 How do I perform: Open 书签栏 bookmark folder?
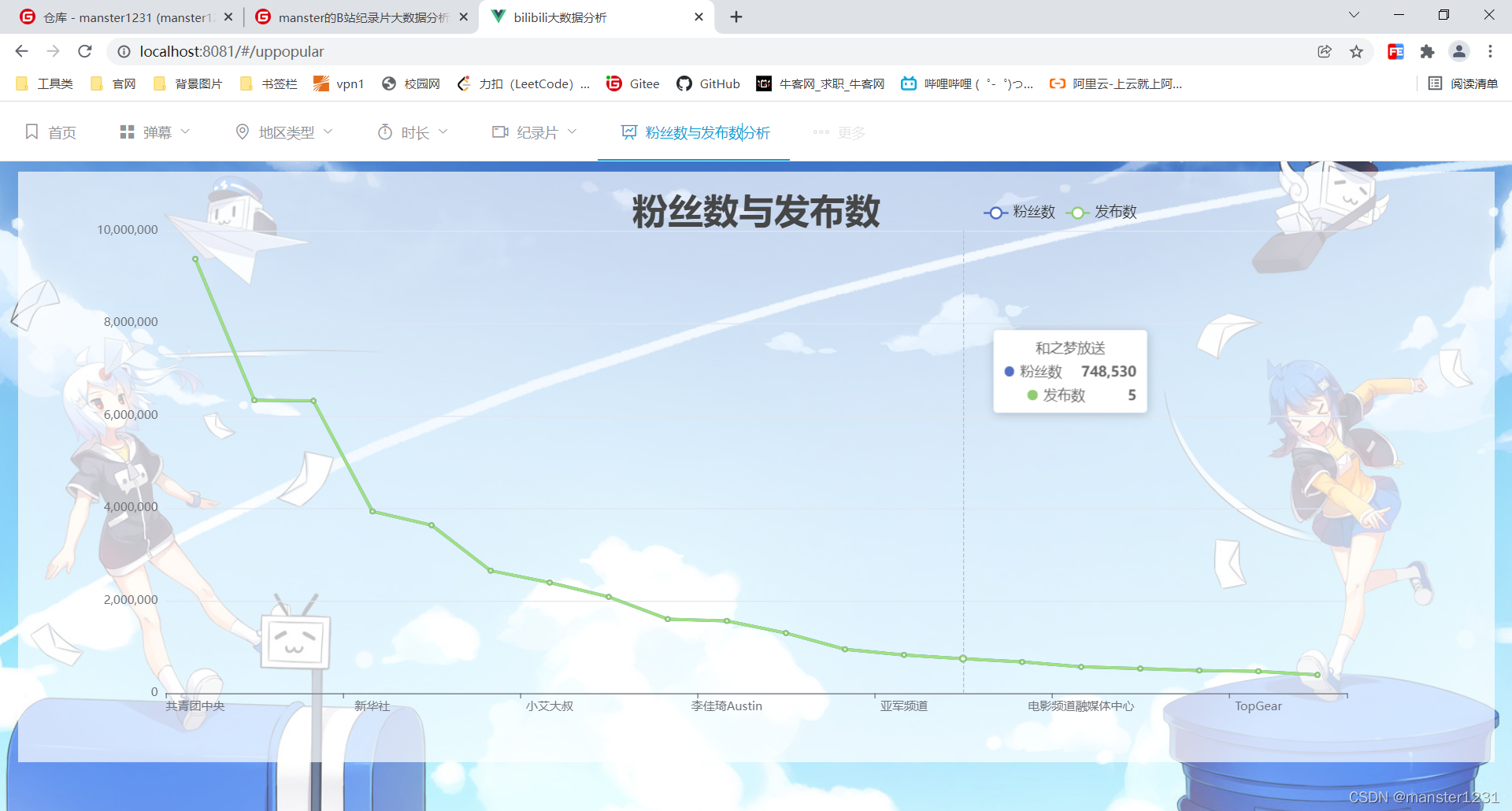click(x=269, y=83)
